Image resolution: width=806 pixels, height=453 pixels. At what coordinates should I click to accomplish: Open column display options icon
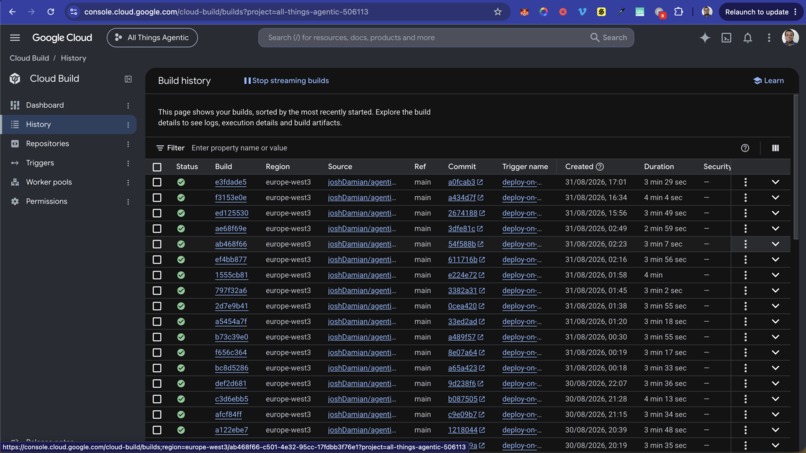click(x=775, y=148)
